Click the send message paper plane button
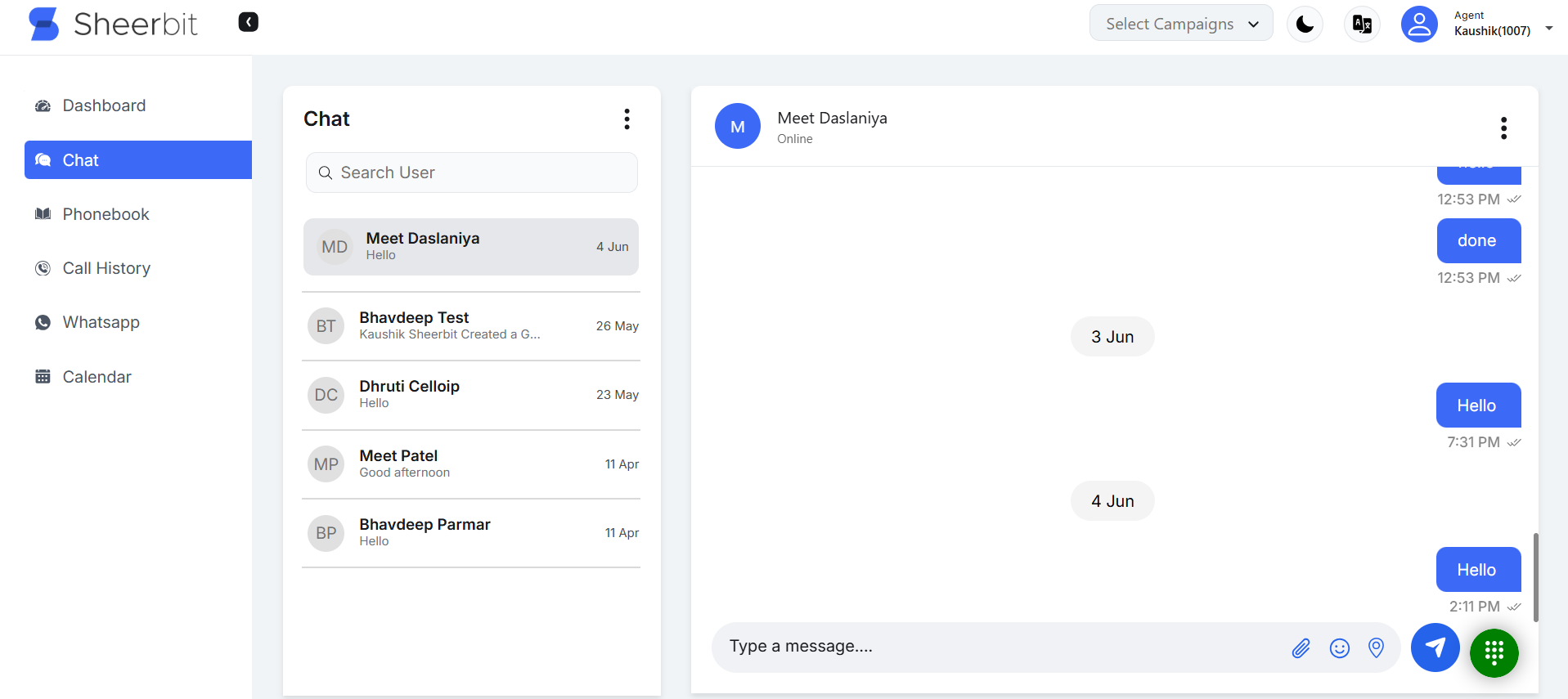This screenshot has width=1568, height=699. (x=1435, y=647)
